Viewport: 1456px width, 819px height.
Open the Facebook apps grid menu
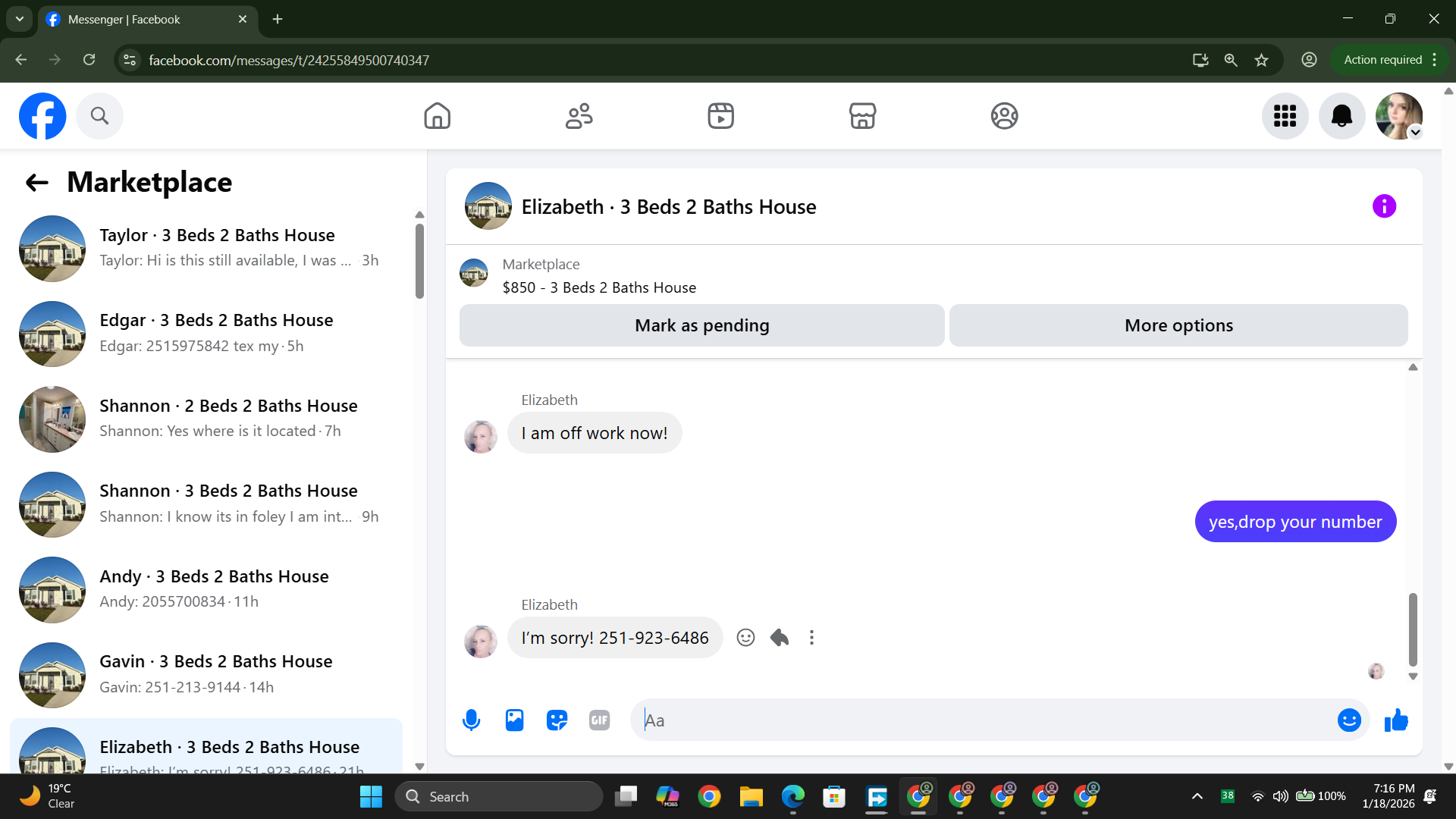1285,116
